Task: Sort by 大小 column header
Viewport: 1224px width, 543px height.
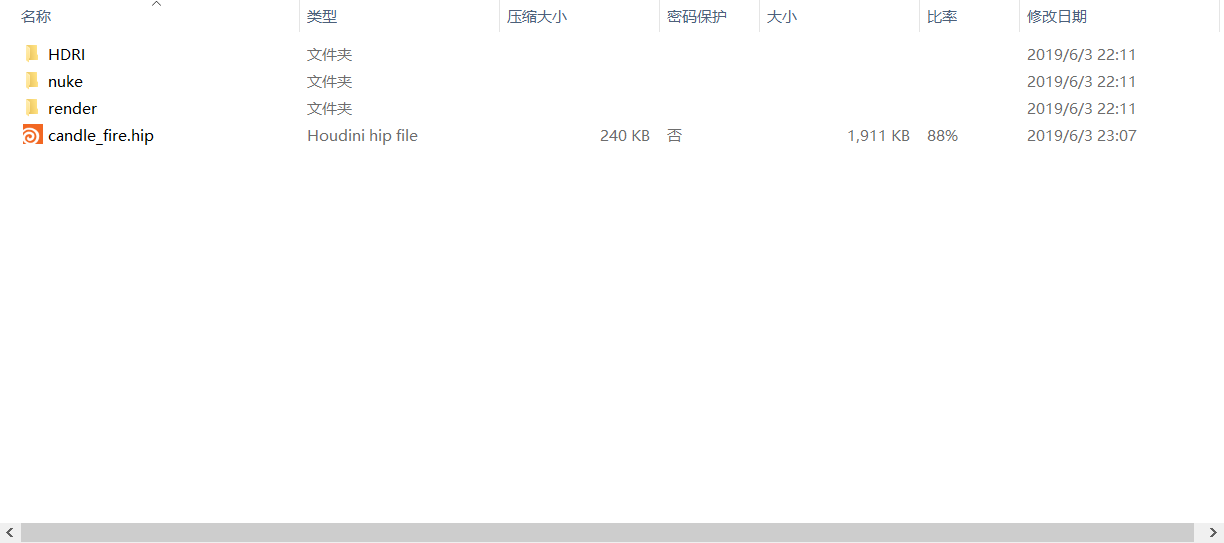Action: tap(782, 17)
